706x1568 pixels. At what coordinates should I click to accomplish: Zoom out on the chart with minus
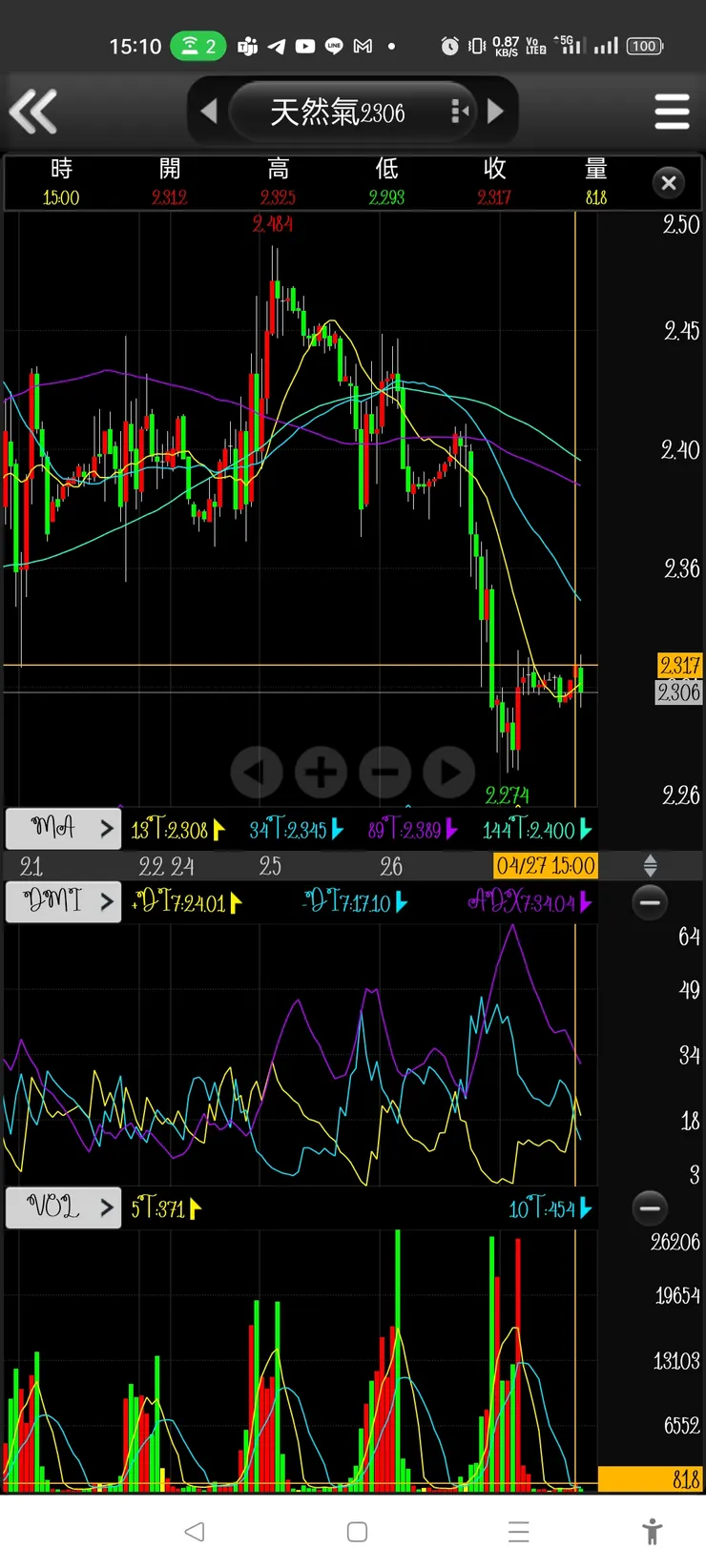[385, 772]
